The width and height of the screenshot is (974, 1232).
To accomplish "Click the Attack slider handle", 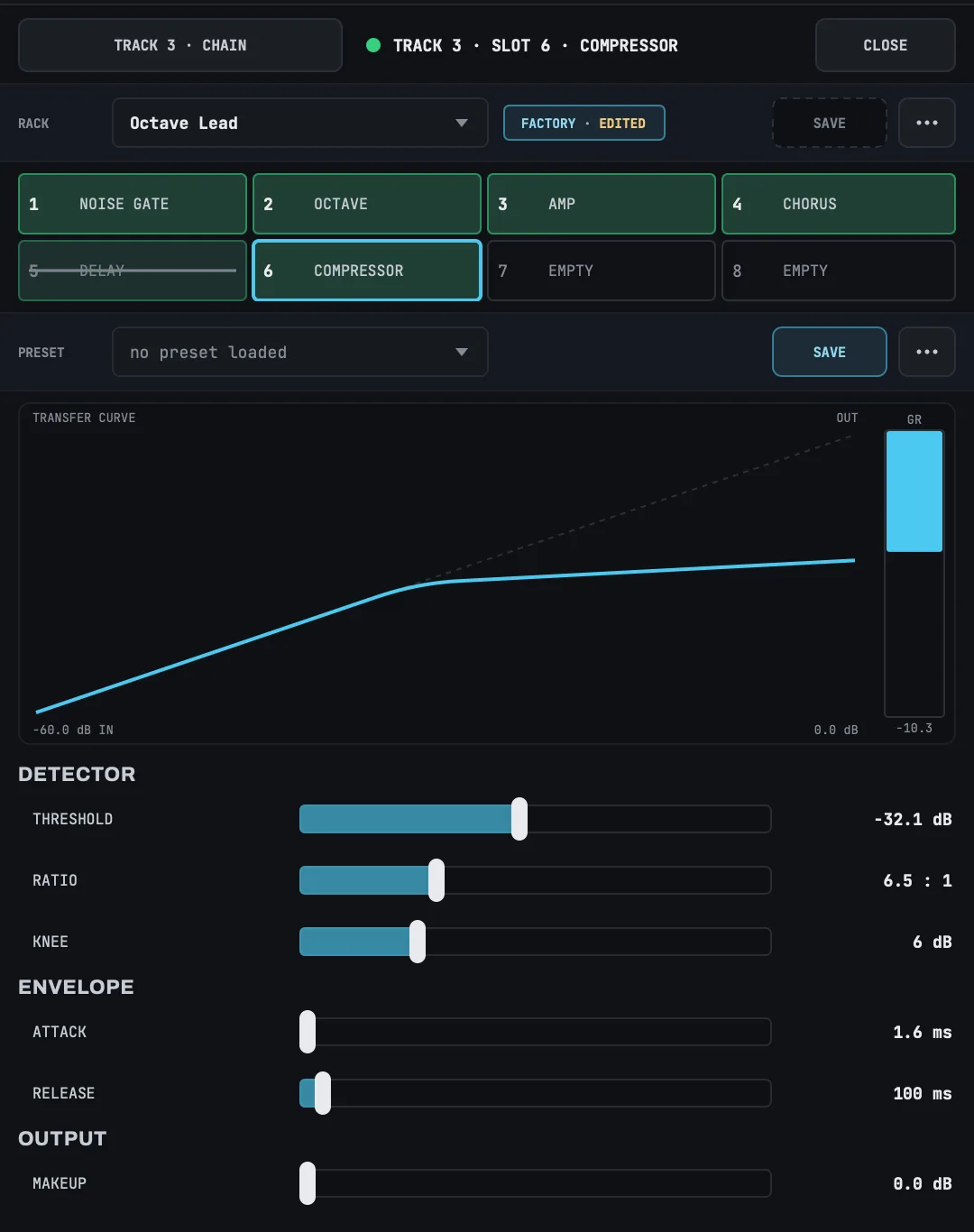I will [308, 1032].
